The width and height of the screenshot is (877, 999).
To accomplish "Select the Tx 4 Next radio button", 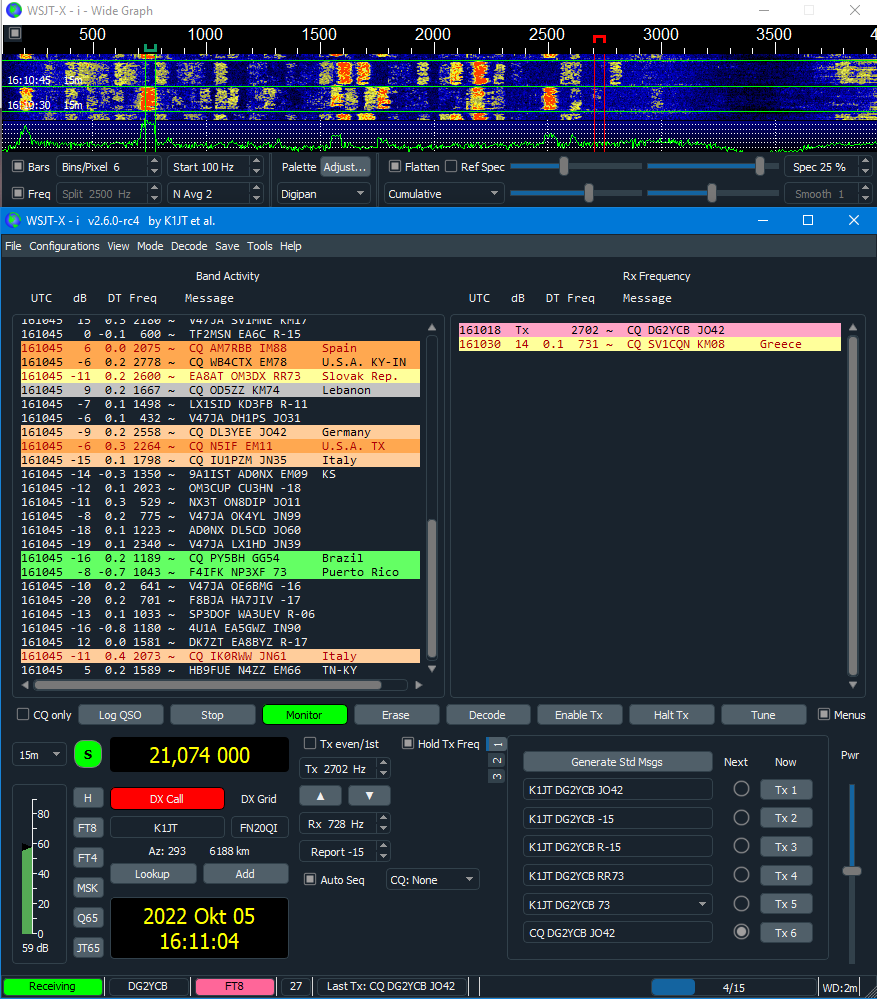I will (x=742, y=875).
